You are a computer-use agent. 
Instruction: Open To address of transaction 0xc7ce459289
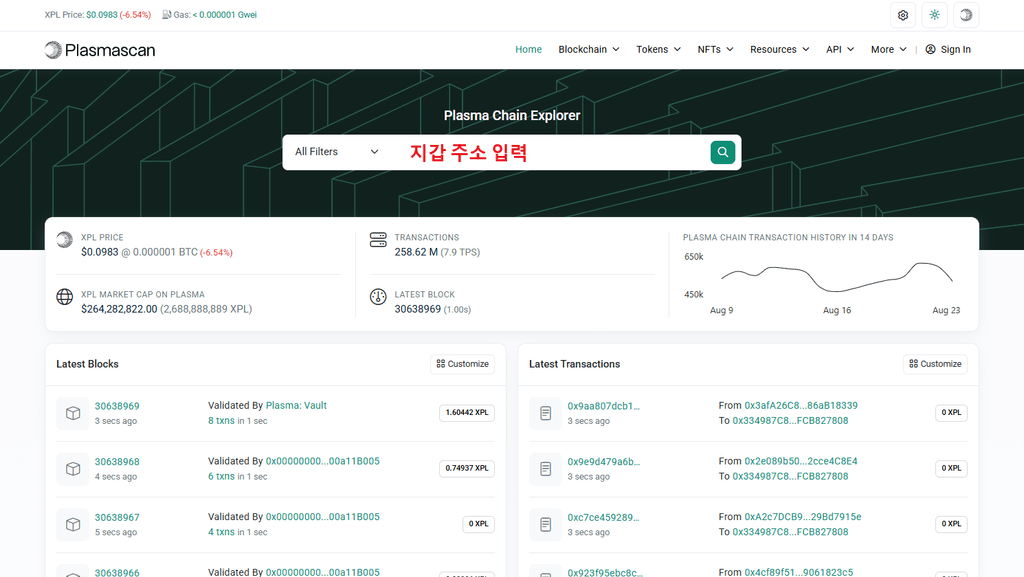[790, 531]
